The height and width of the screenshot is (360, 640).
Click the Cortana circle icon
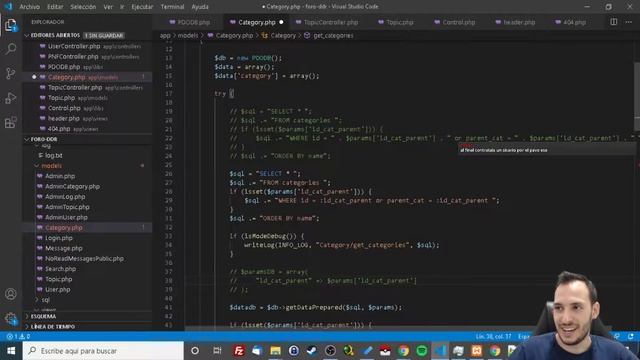coord(195,351)
